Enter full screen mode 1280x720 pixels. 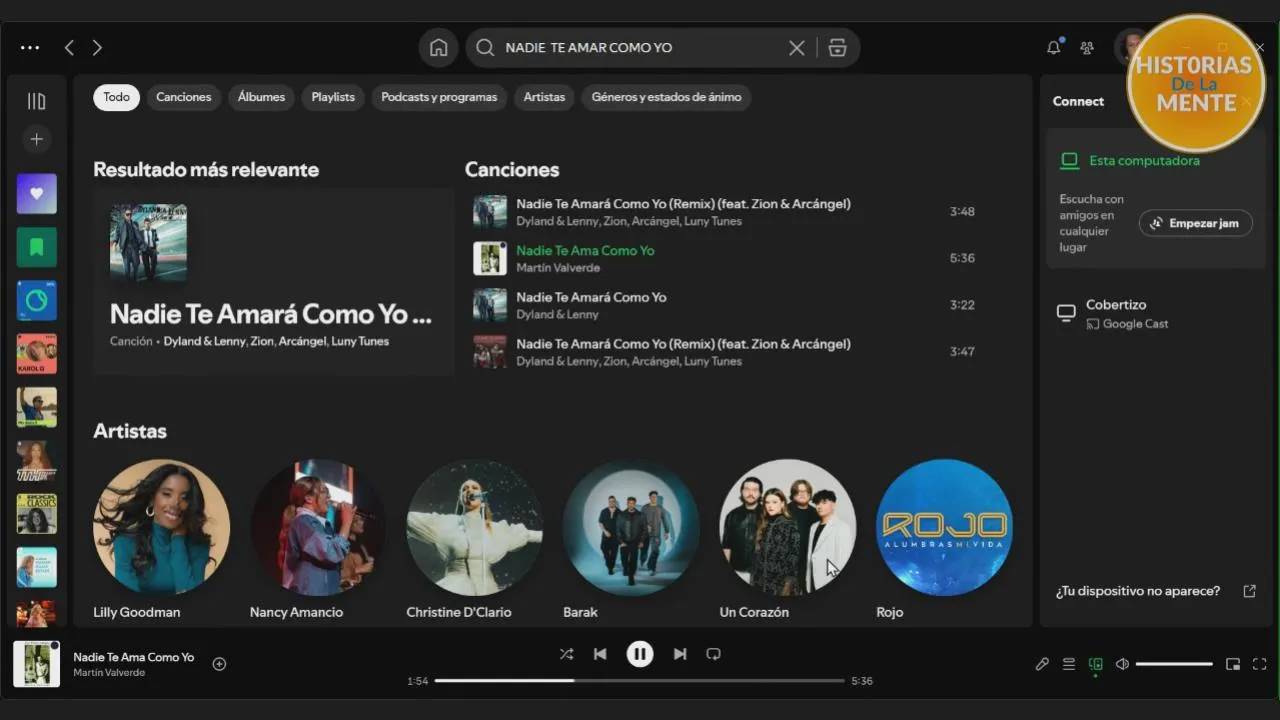[1260, 664]
